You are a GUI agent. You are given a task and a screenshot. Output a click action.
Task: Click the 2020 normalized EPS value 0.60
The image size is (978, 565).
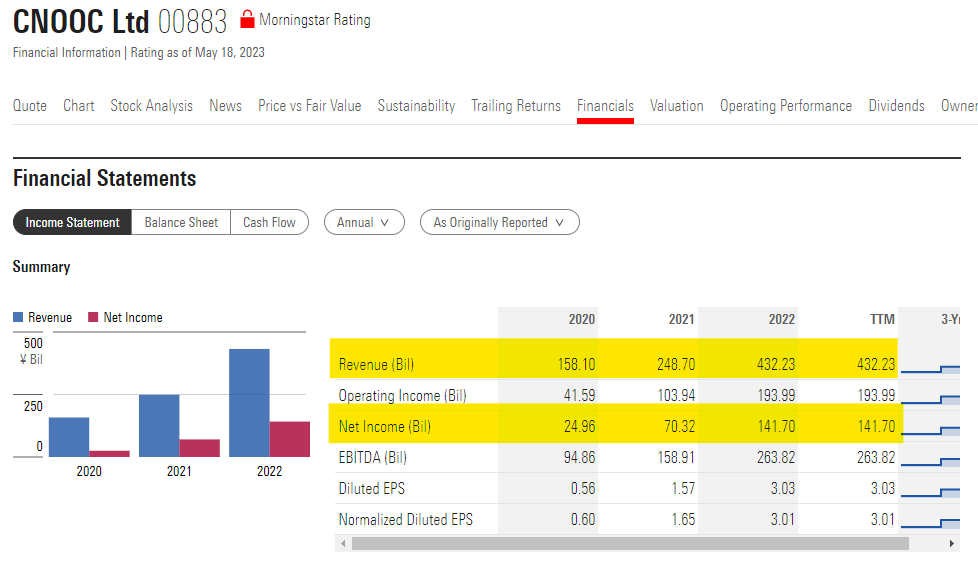[x=583, y=519]
